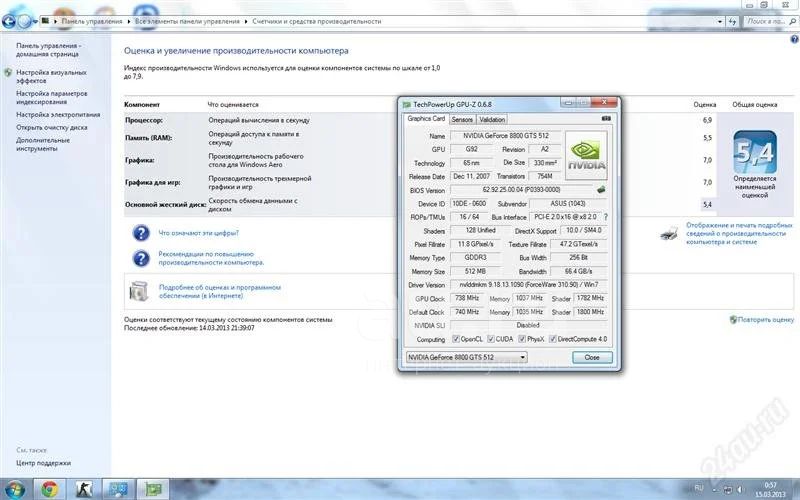Click the GPU-Z Close button
The height and width of the screenshot is (500, 800).
tap(592, 357)
